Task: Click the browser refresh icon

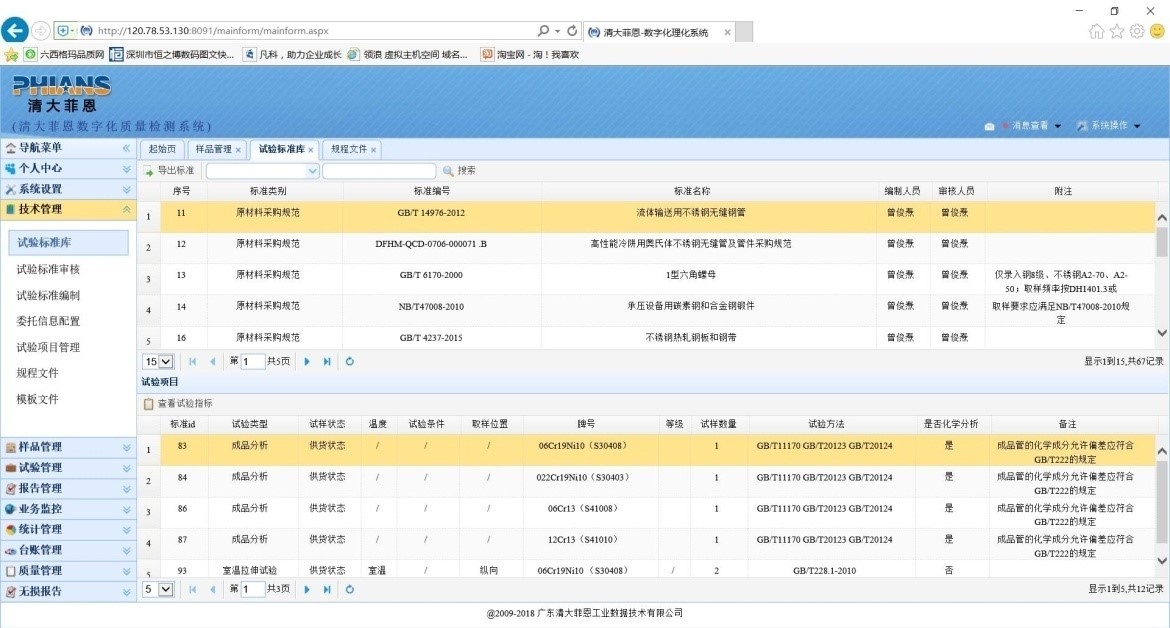Action: 572,31
